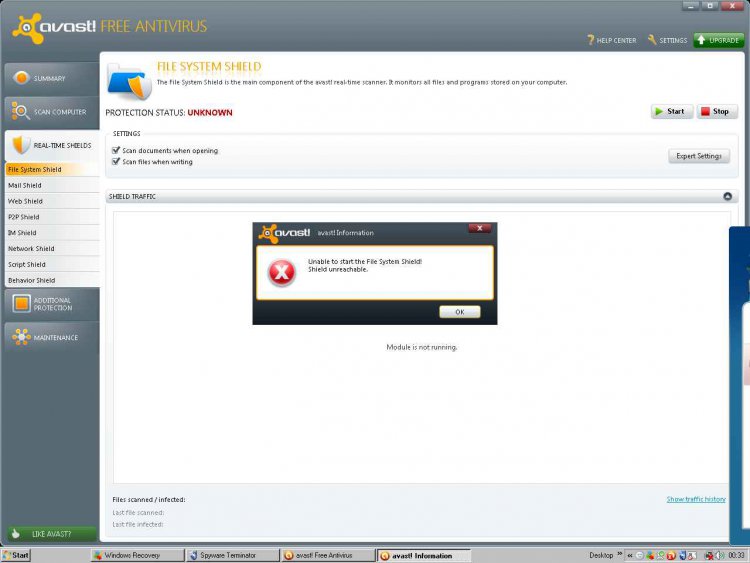750x563 pixels.
Task: Switch to avast! Free Antivirus taskbar item
Action: click(328, 555)
